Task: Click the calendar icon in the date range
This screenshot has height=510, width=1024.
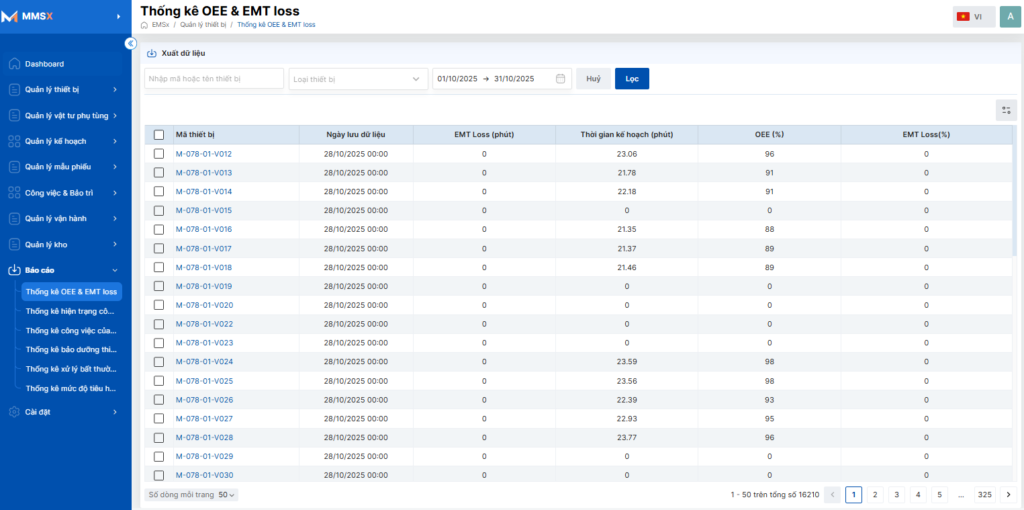Action: pos(560,79)
